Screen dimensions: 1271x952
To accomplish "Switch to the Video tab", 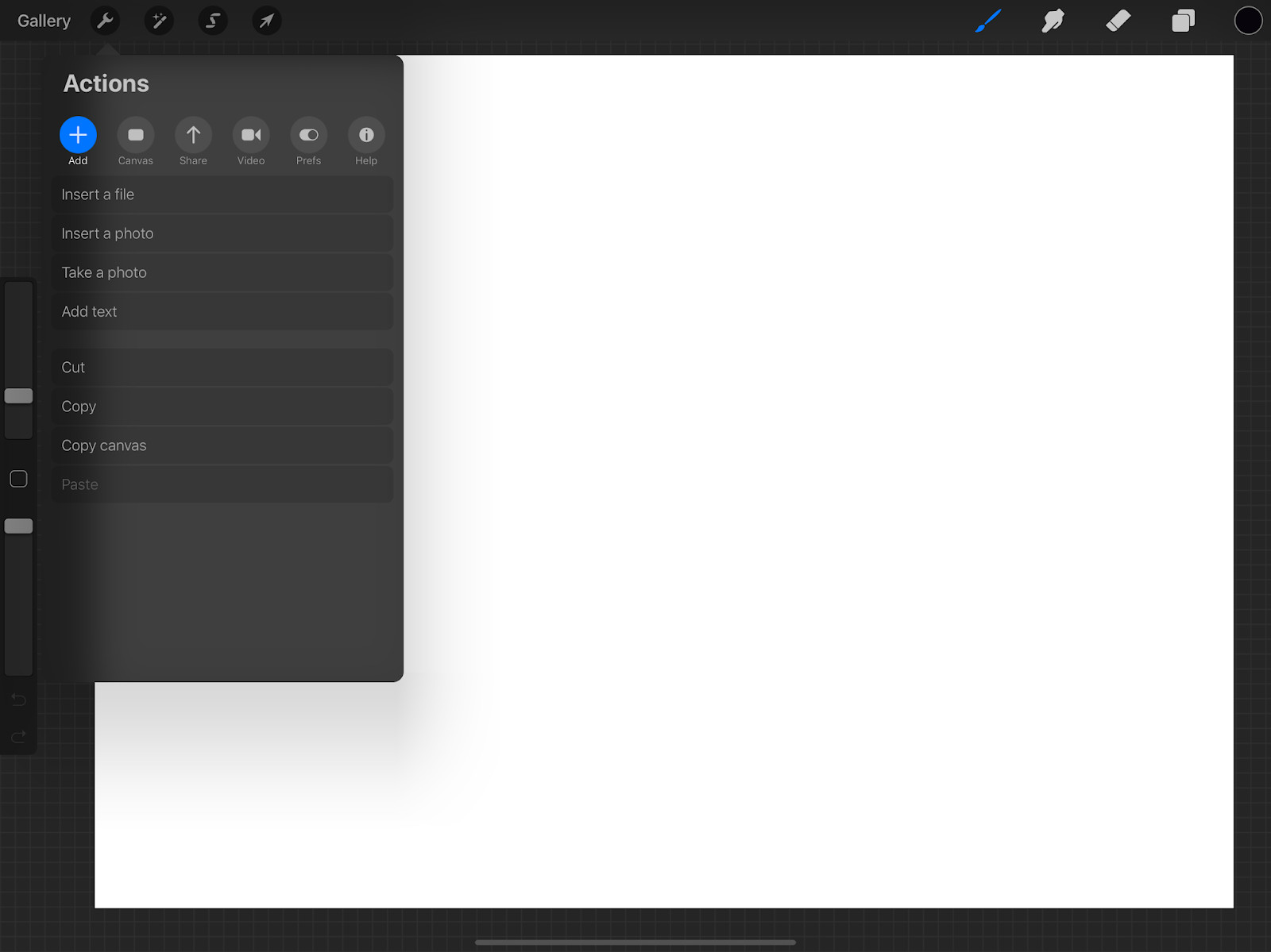I will [251, 141].
